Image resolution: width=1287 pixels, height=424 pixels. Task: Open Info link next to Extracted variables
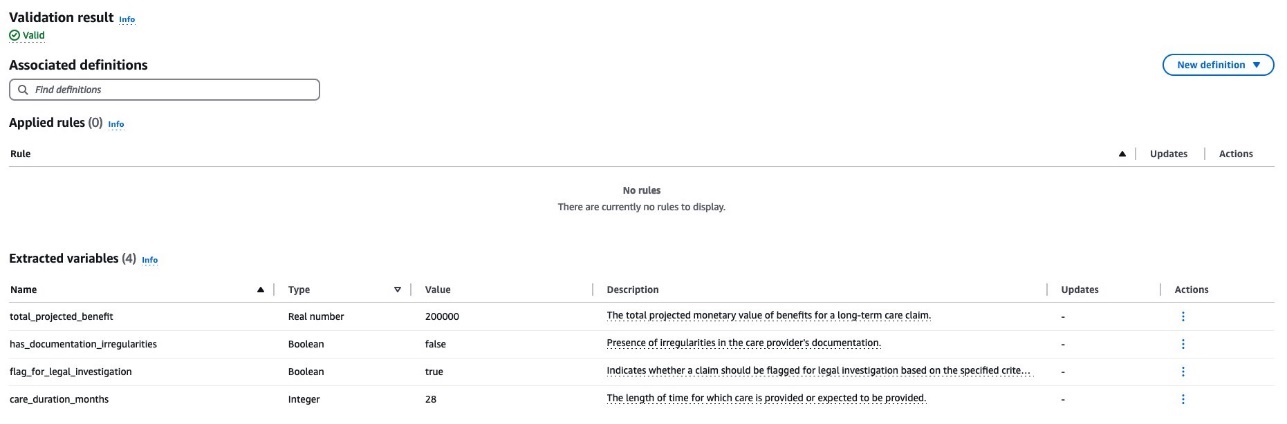tap(150, 260)
